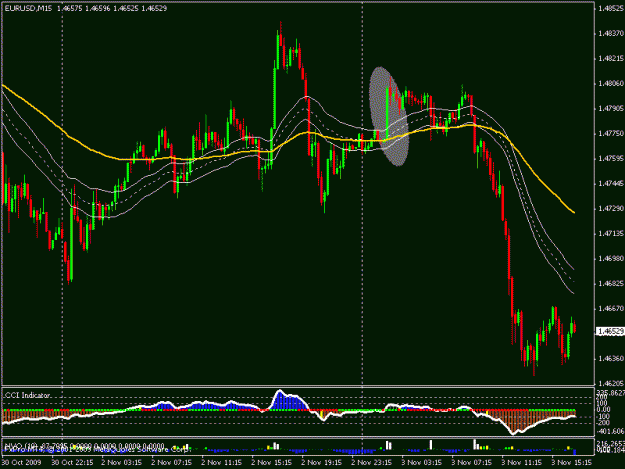625x469 pixels.
Task: Click the 335.8627 CCI scale value
Action: [x=611, y=393]
